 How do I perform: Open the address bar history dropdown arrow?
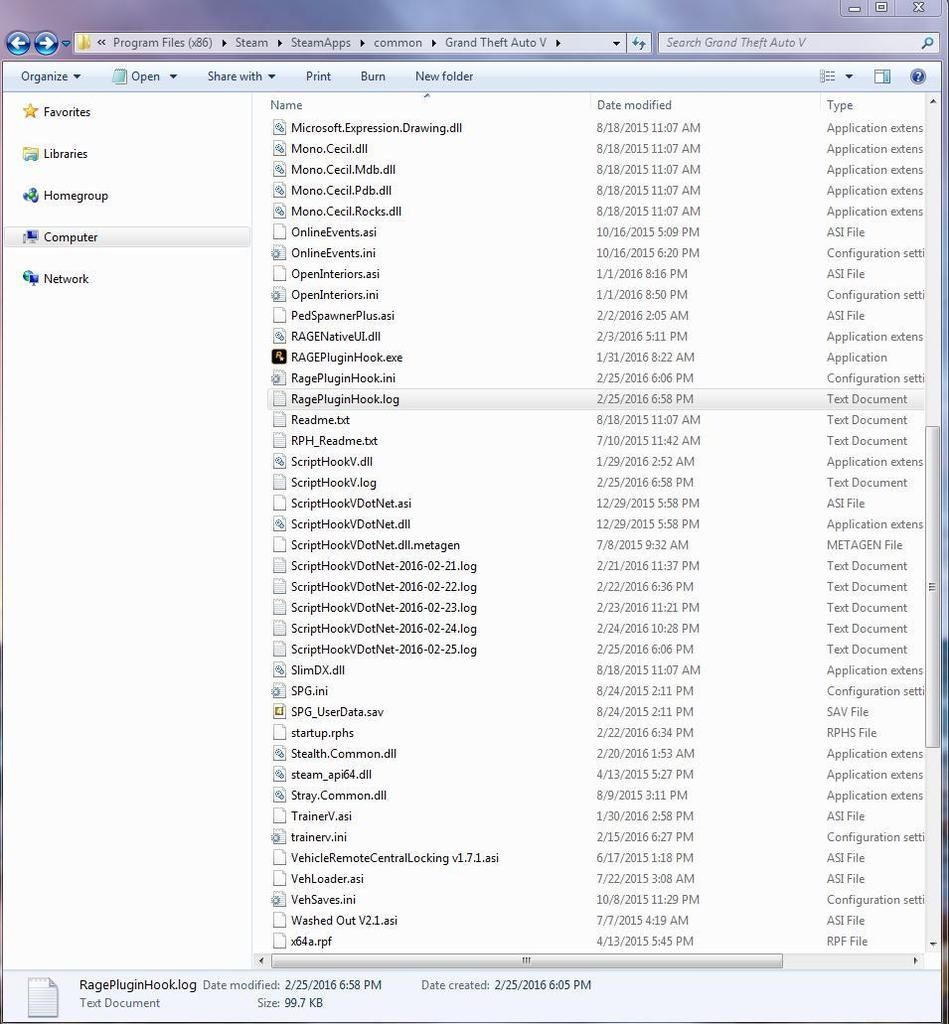pyautogui.click(x=617, y=43)
